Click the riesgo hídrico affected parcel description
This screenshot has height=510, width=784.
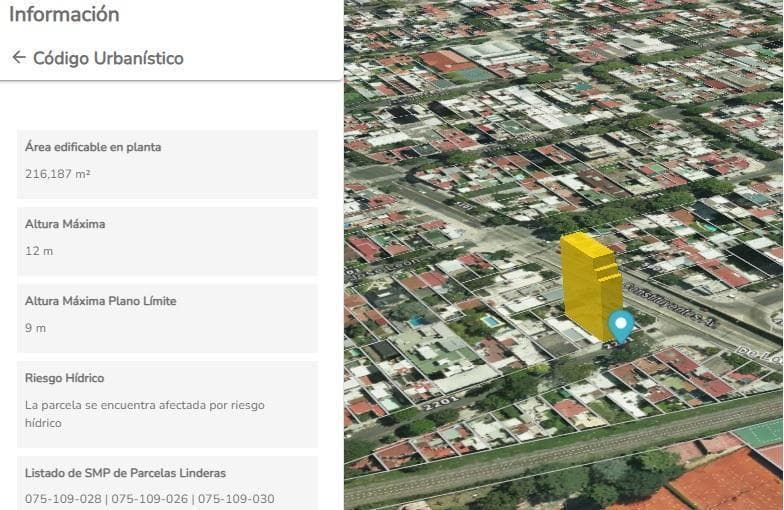coord(144,414)
